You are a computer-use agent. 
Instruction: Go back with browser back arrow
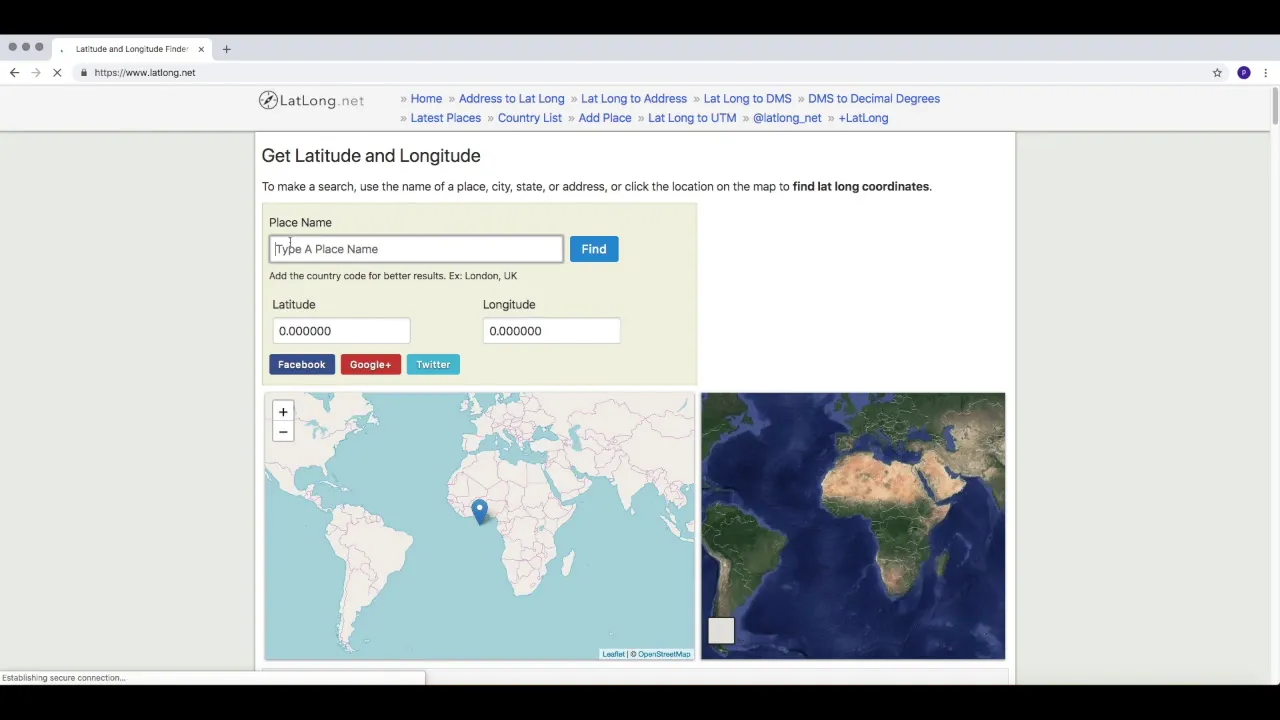pos(14,73)
